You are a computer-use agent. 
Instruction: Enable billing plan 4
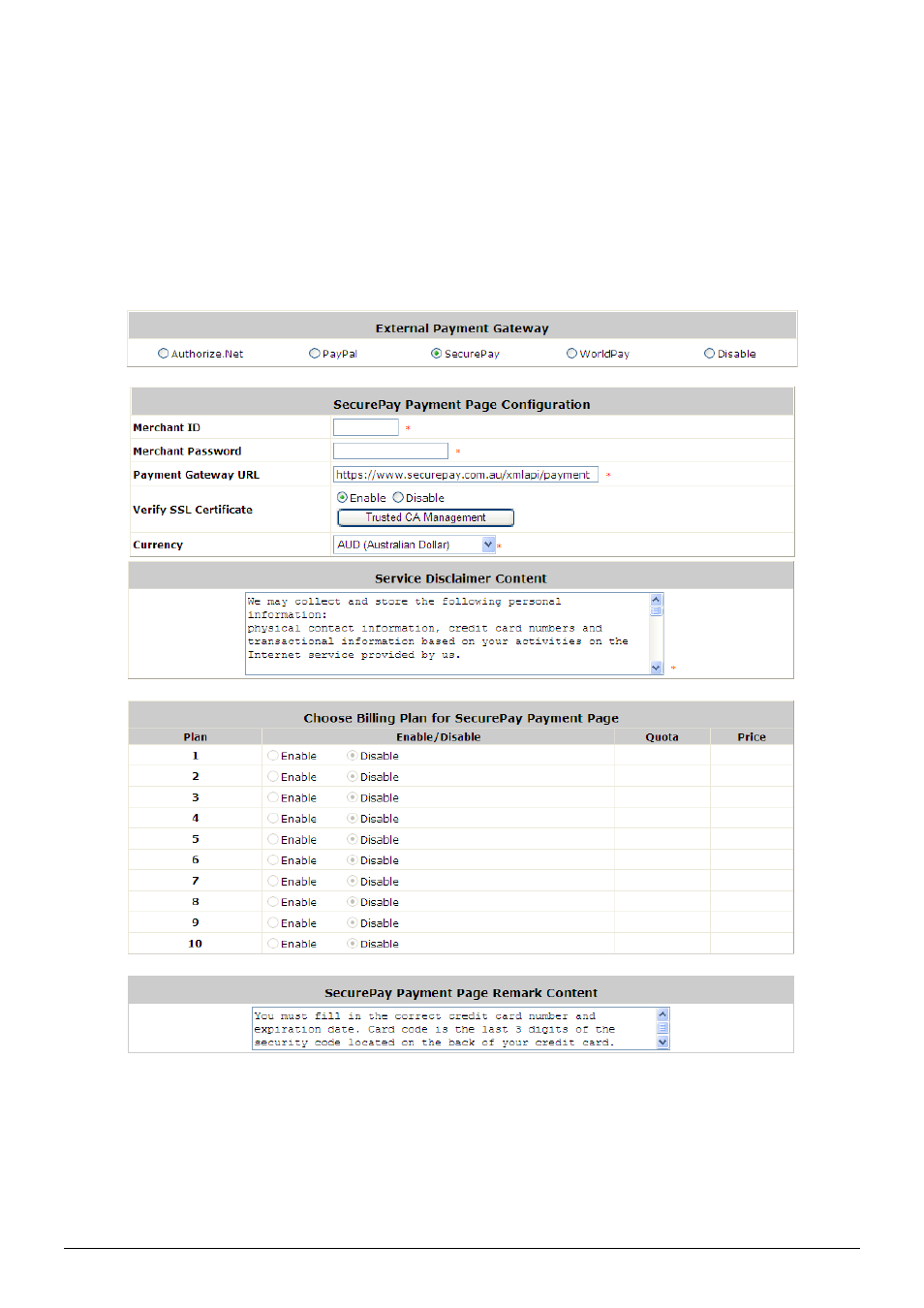273,819
